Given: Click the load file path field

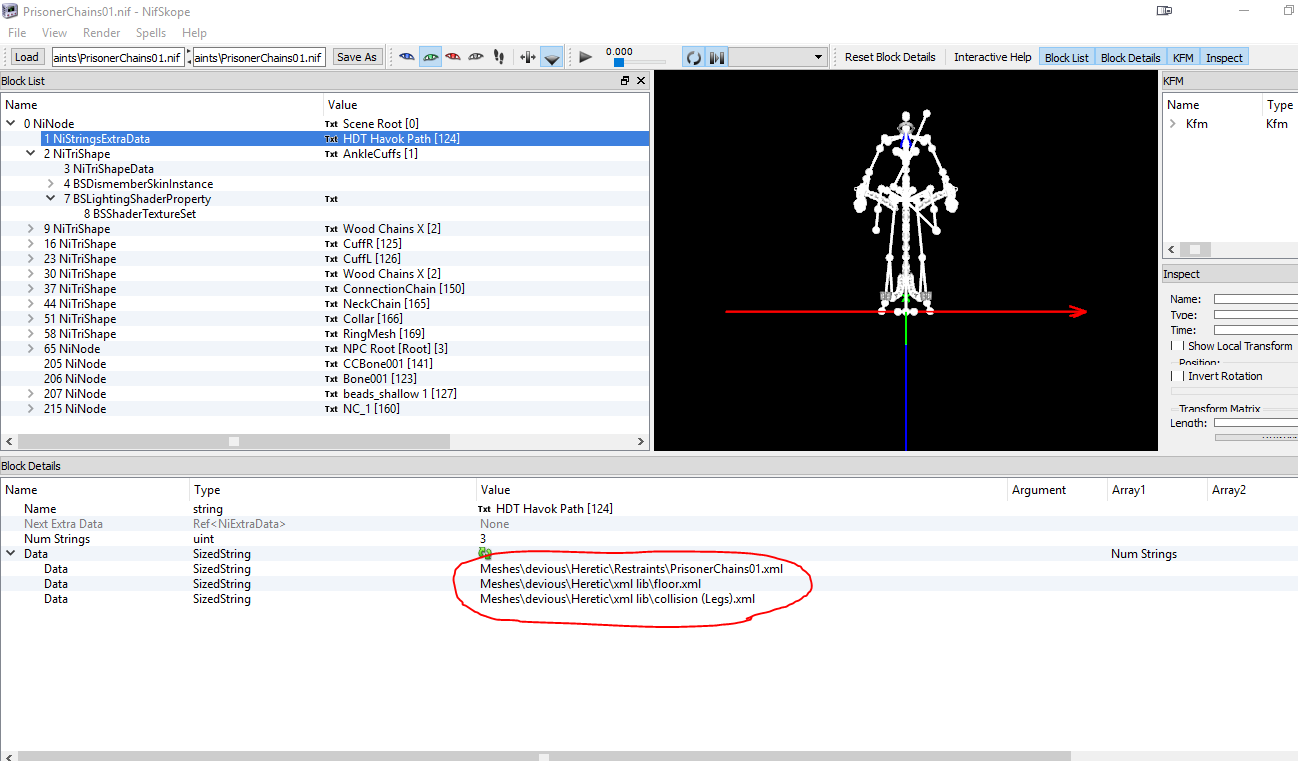Looking at the screenshot, I should coord(118,57).
